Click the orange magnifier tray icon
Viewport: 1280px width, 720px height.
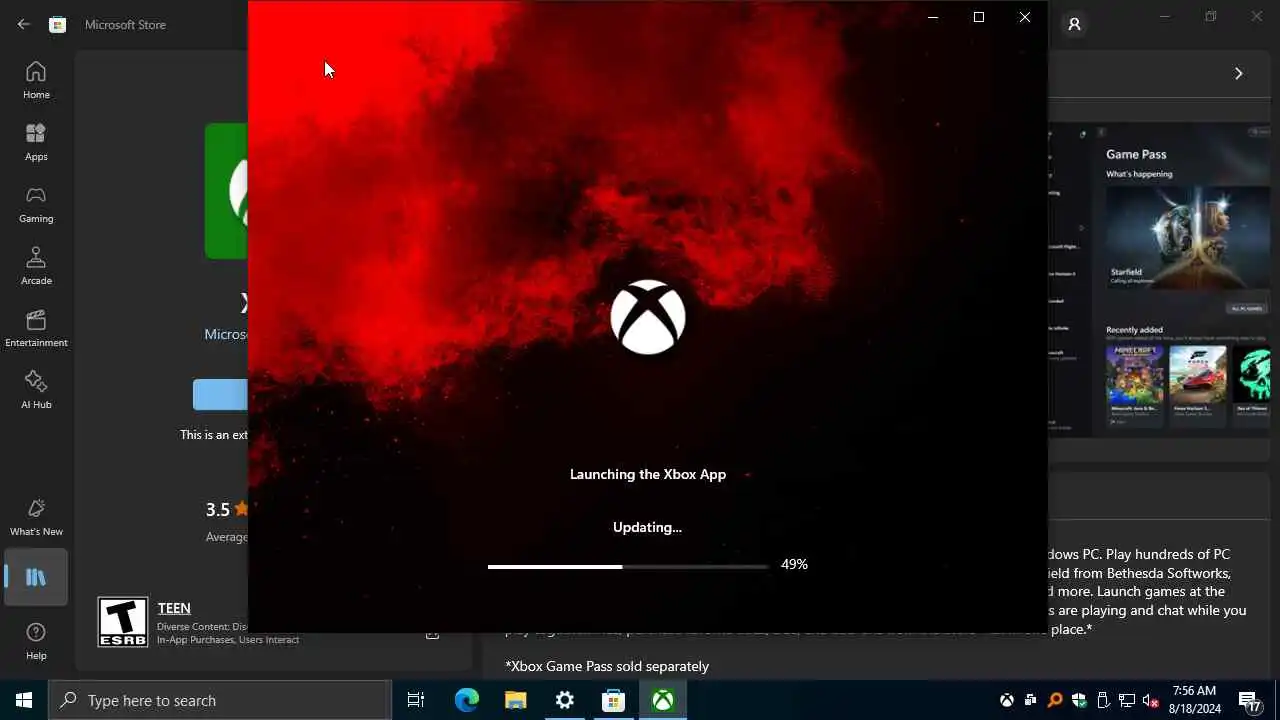1055,700
